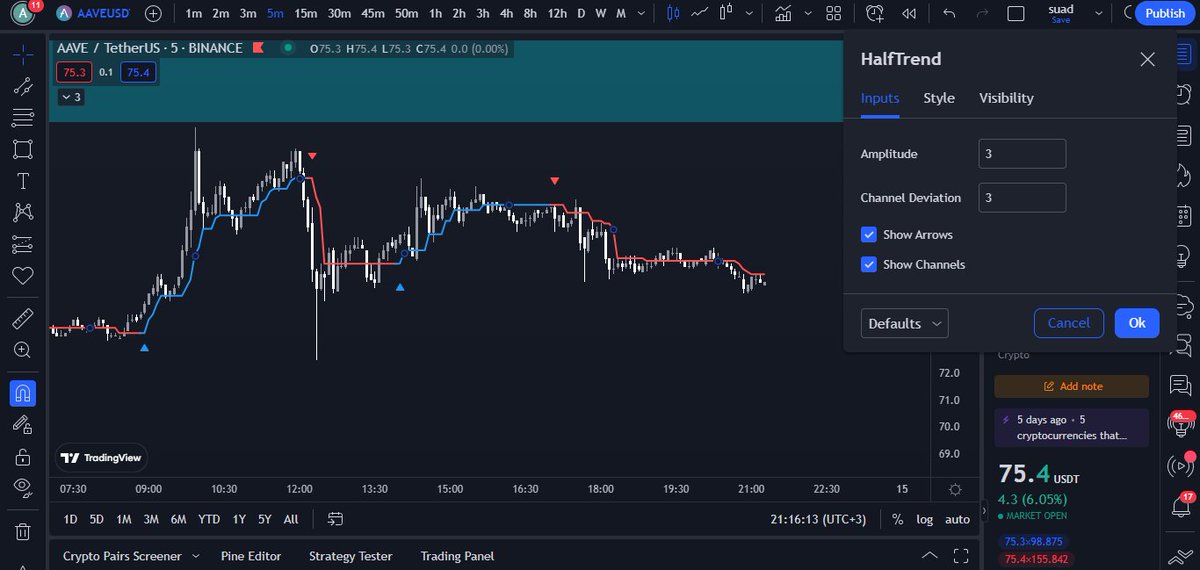
Task: Set the date range to 1D
Action: tap(70, 519)
